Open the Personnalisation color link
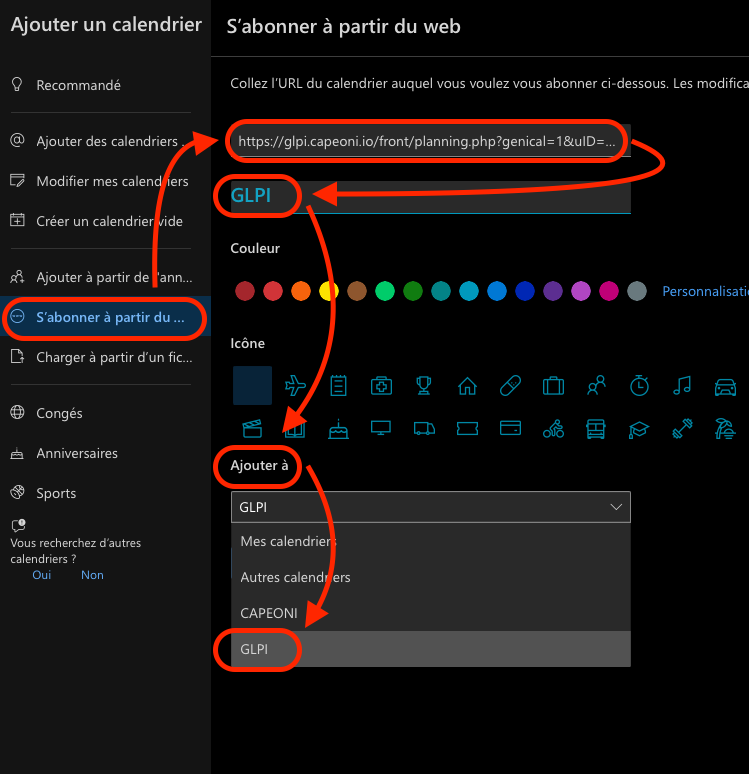Screen dimensions: 749x774 [705, 291]
